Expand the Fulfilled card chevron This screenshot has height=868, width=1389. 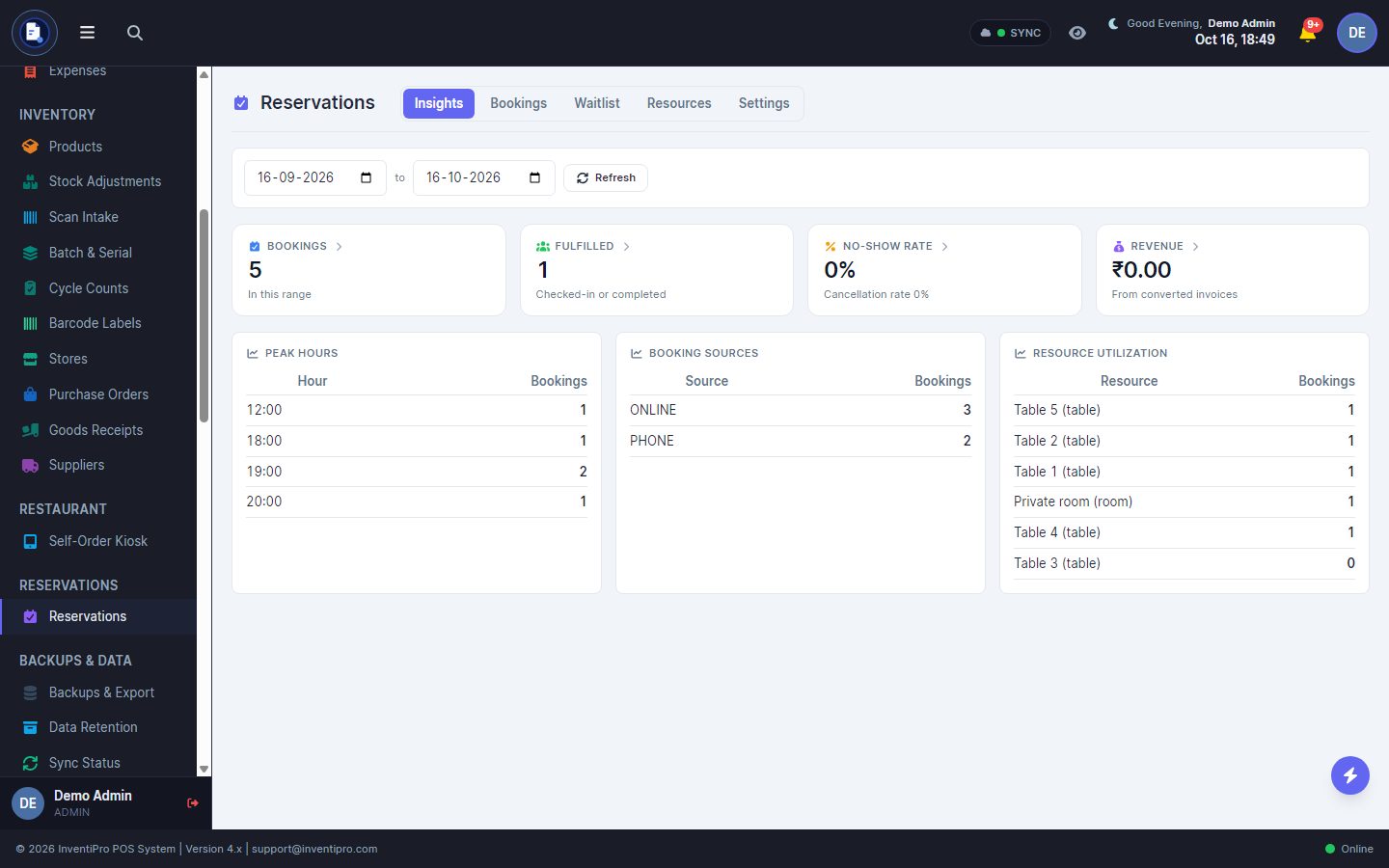[x=626, y=247]
